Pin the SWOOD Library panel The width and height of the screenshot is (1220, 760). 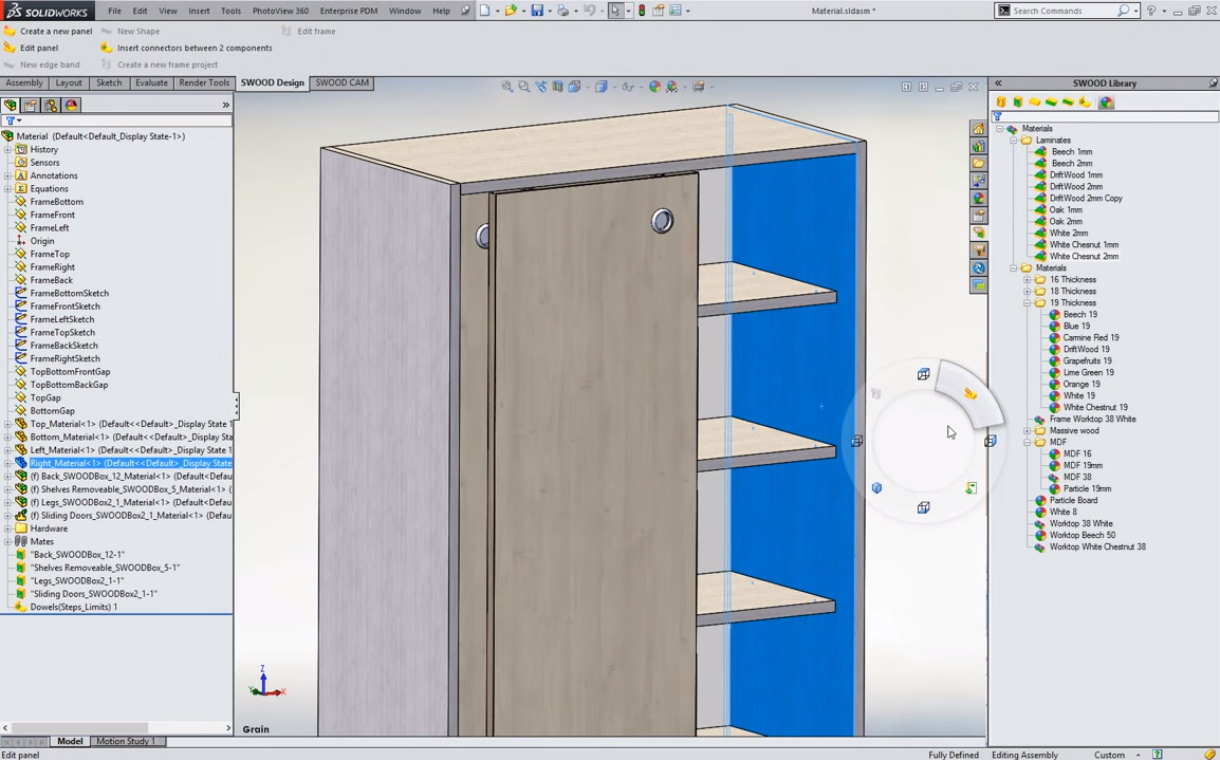1212,83
